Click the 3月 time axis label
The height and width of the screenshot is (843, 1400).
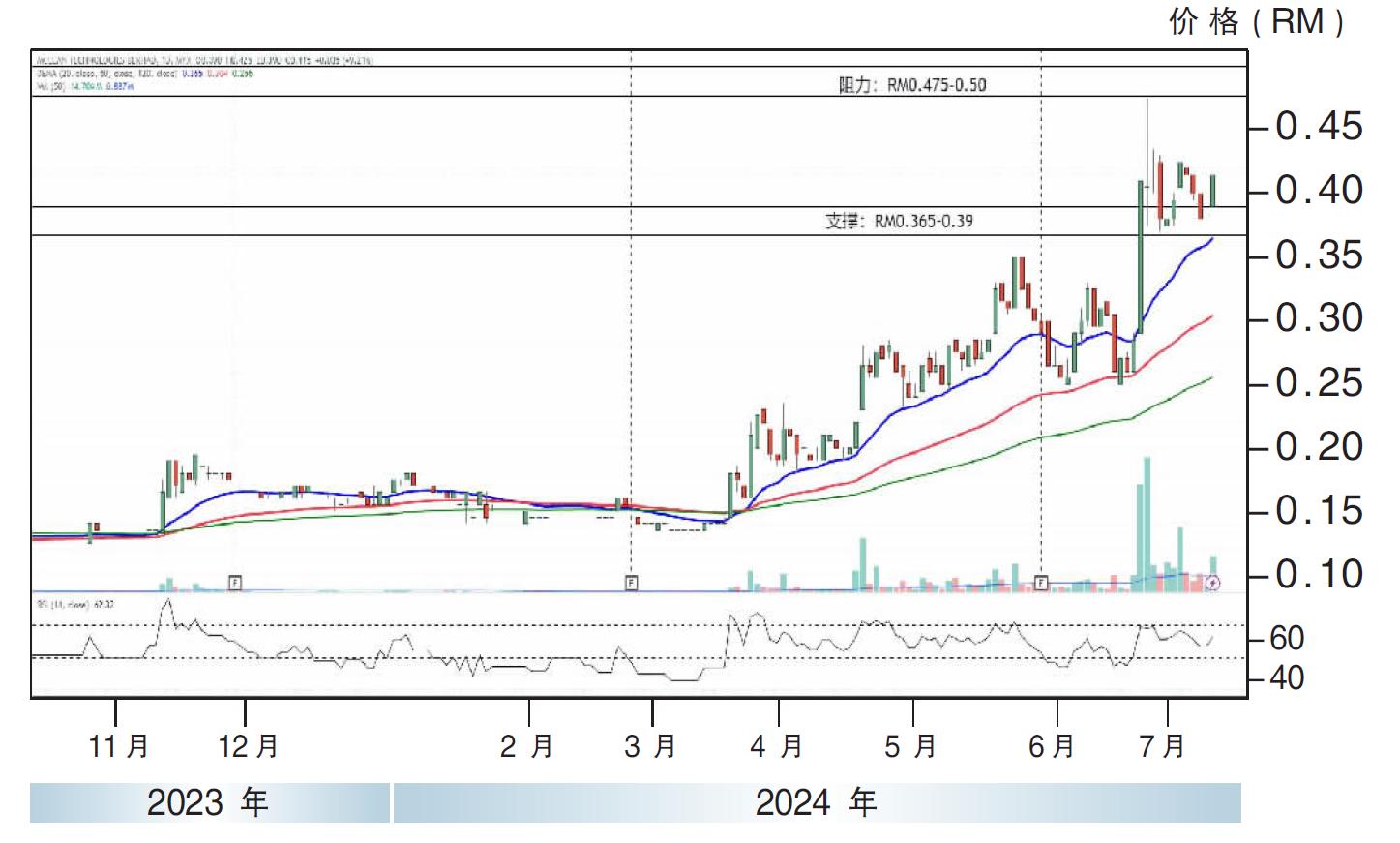pos(650,746)
